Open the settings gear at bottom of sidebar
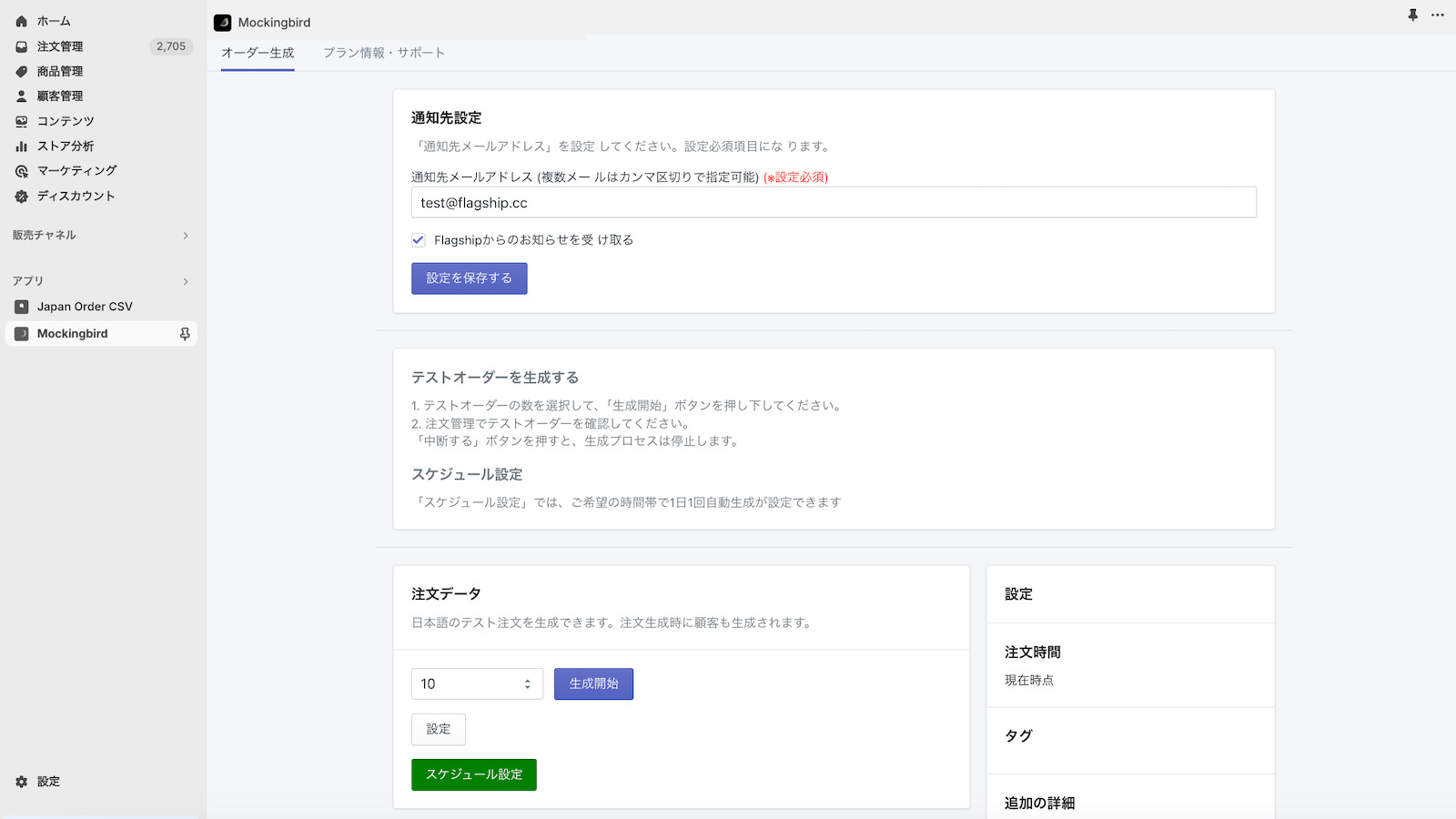This screenshot has height=819, width=1456. (x=22, y=782)
